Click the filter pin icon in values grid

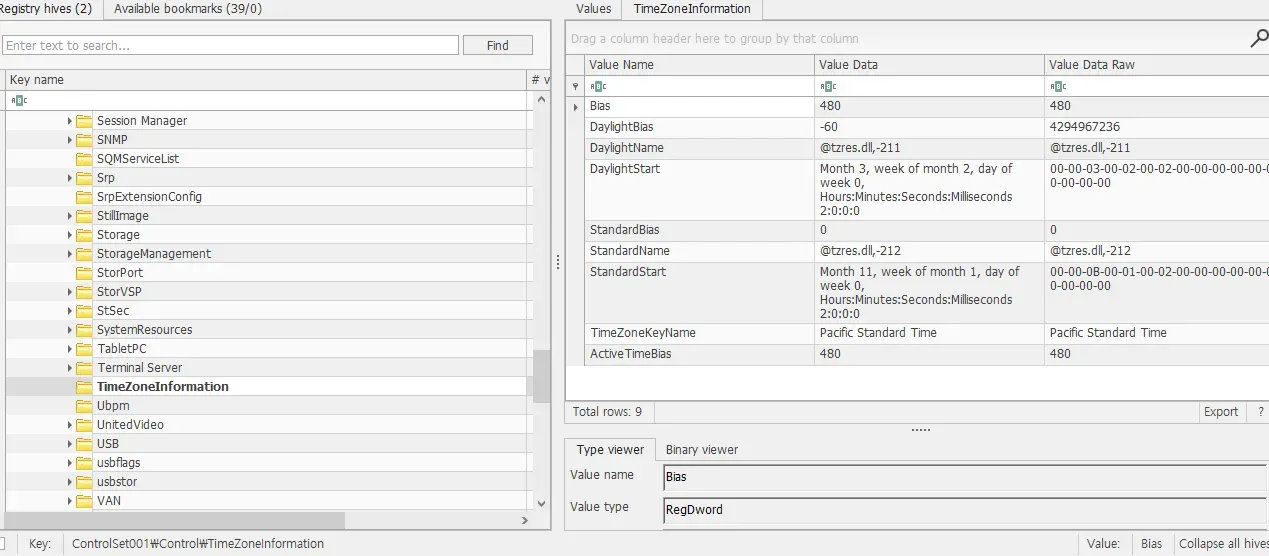pos(575,86)
